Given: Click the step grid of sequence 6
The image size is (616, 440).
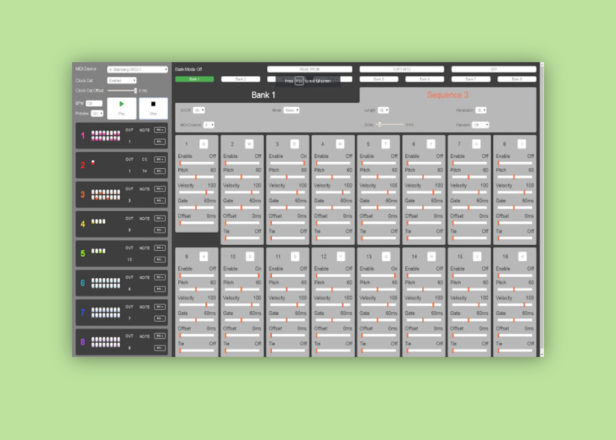Looking at the screenshot, I should tap(106, 283).
